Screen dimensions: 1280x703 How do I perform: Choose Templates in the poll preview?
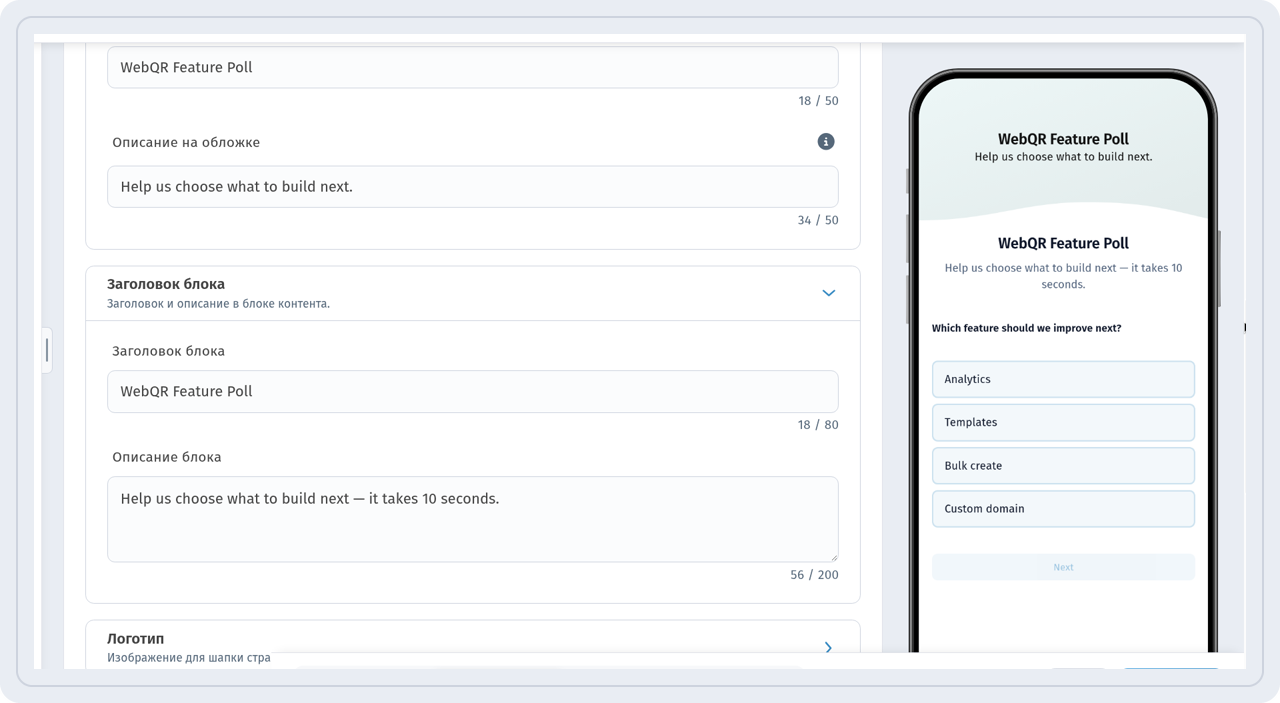1063,422
